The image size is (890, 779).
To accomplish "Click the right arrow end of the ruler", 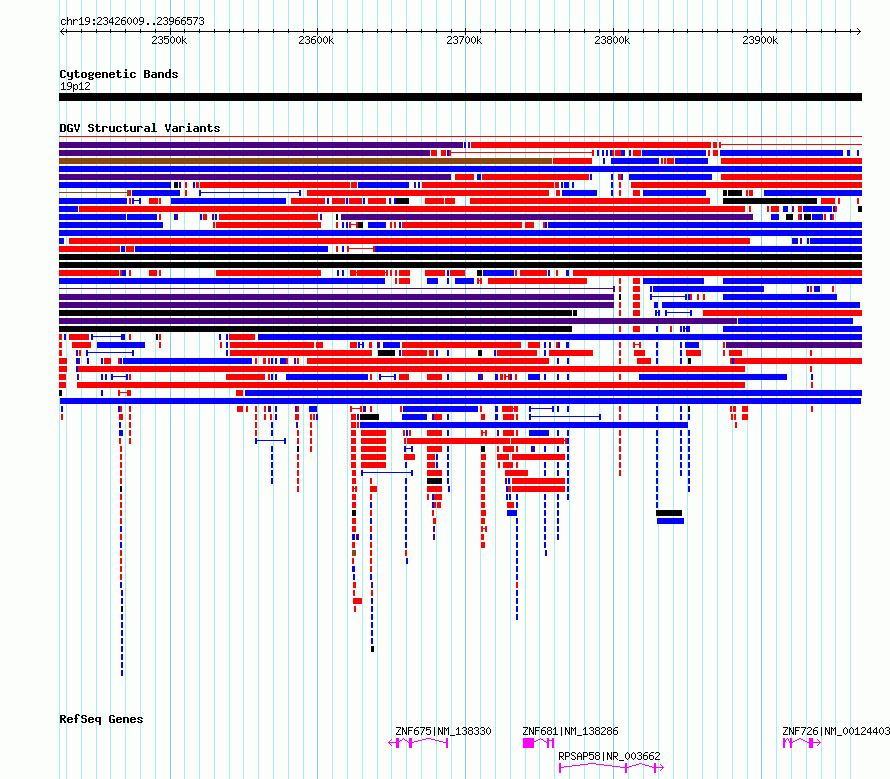I will tap(859, 31).
